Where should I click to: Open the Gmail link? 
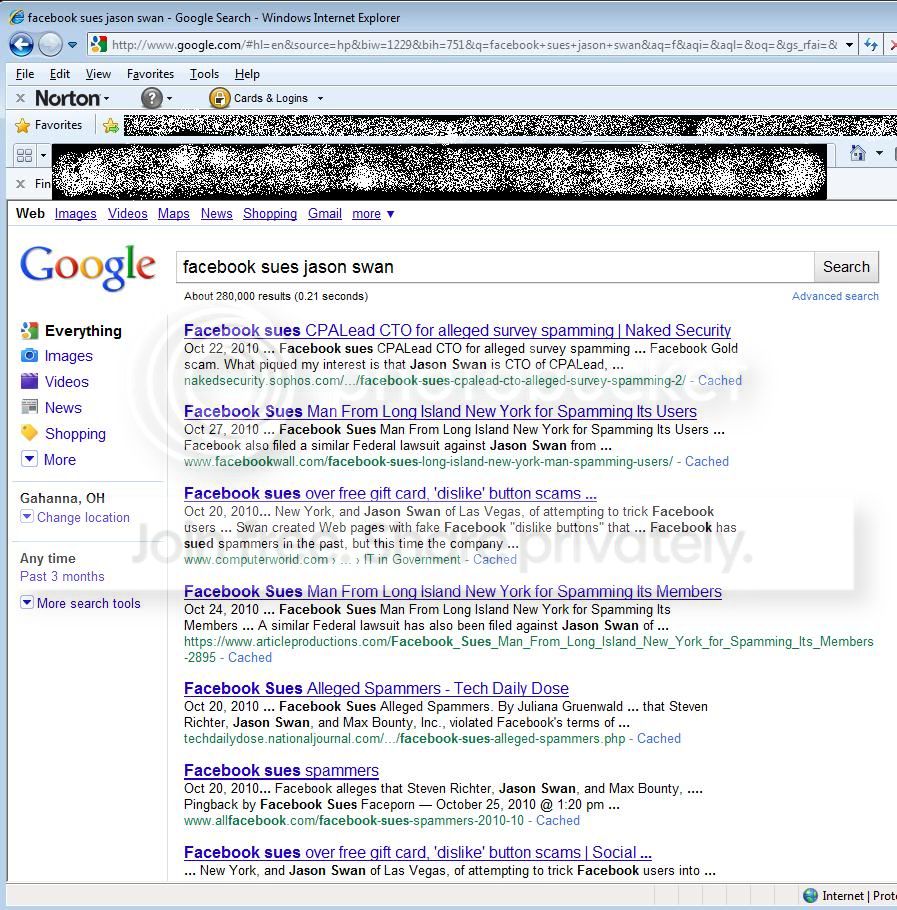[x=325, y=214]
